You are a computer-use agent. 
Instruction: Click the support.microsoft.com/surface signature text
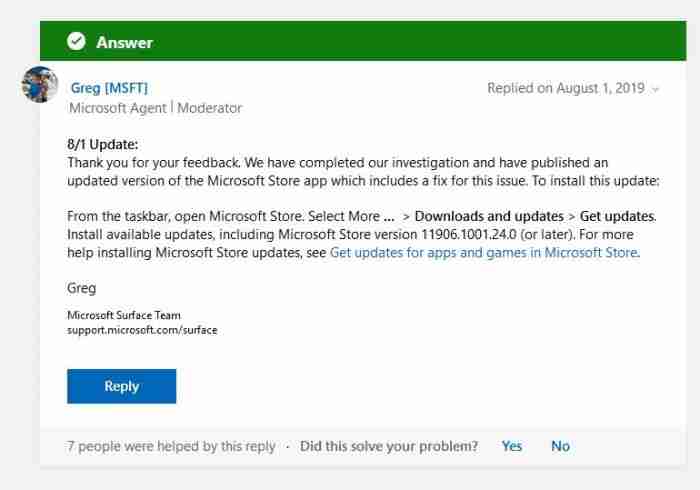coord(142,329)
